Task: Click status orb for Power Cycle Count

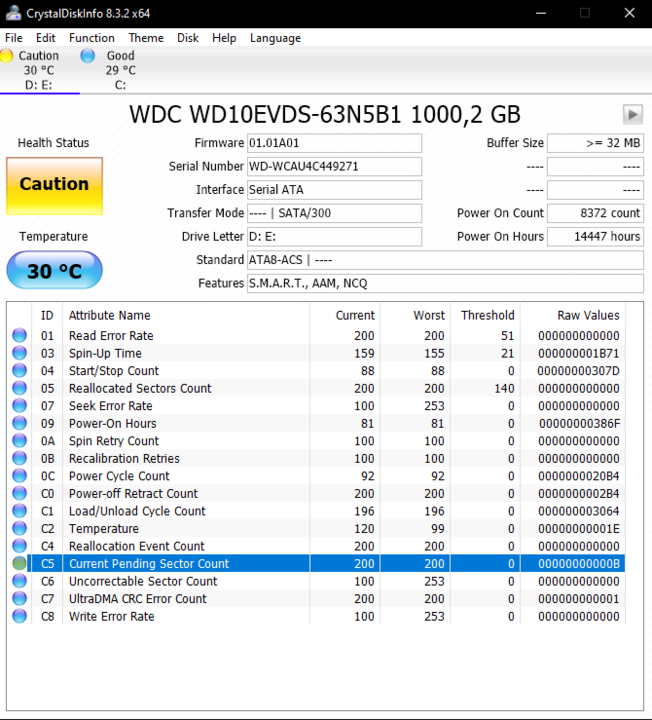Action: click(19, 475)
